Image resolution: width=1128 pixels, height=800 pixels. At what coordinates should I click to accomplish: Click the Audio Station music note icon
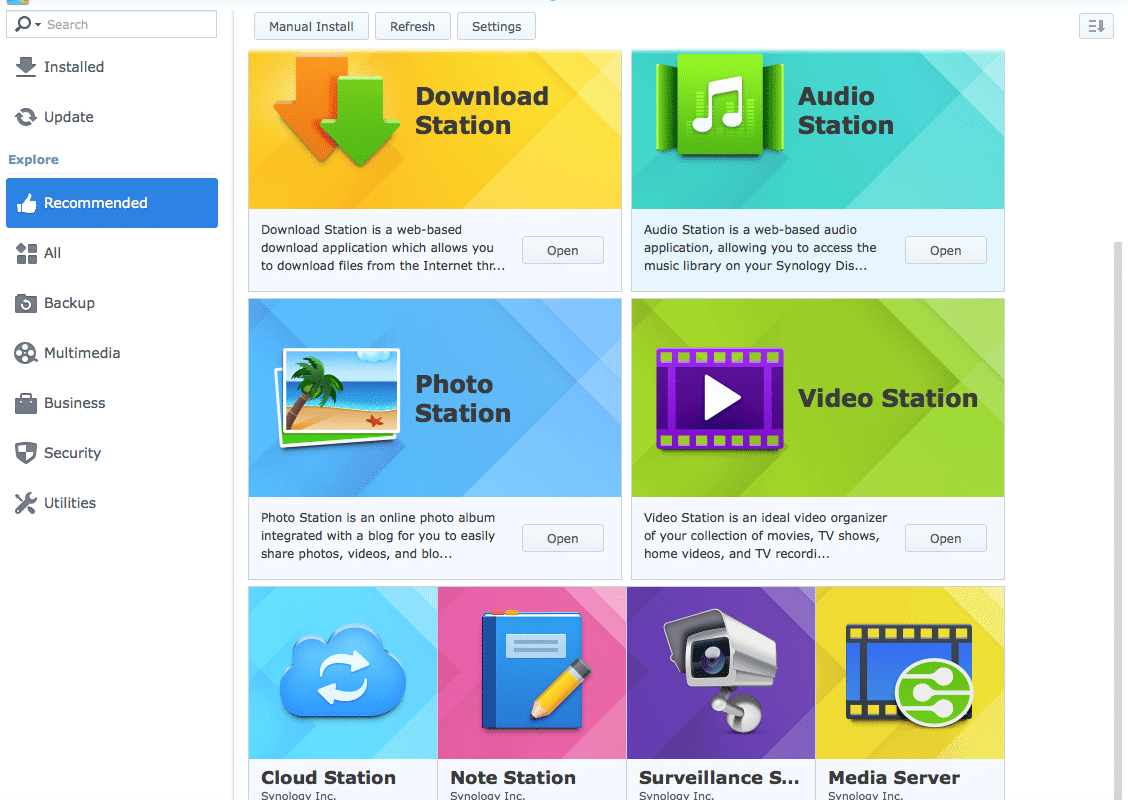click(719, 105)
